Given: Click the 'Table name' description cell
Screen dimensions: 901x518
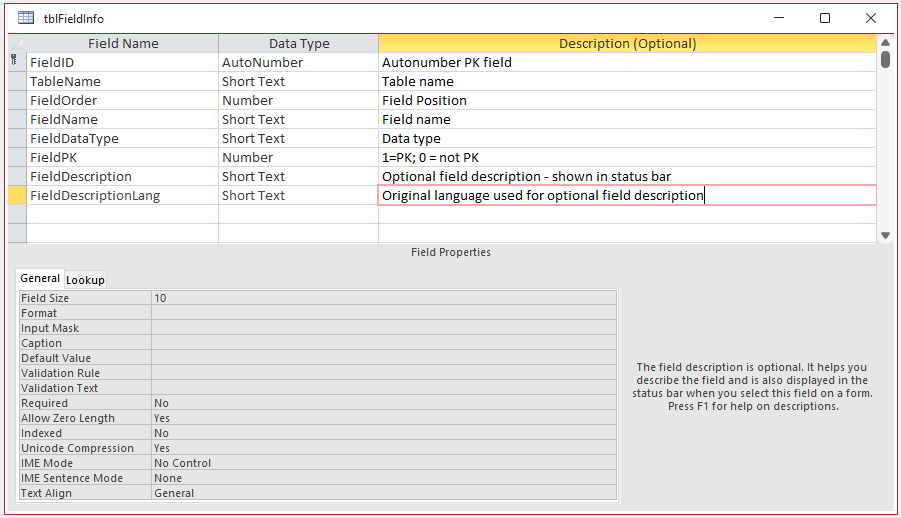Looking at the screenshot, I should click(x=627, y=81).
